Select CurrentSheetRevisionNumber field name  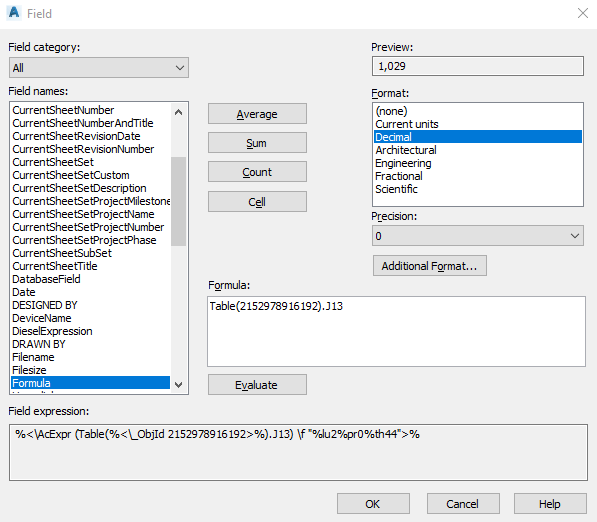coord(91,149)
